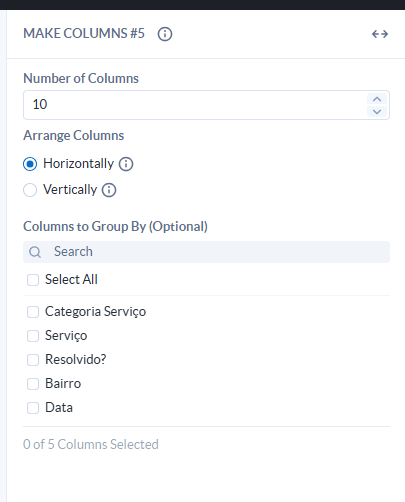Click the Make Columns #5 title
Screen dimensions: 405x502
[84, 34]
